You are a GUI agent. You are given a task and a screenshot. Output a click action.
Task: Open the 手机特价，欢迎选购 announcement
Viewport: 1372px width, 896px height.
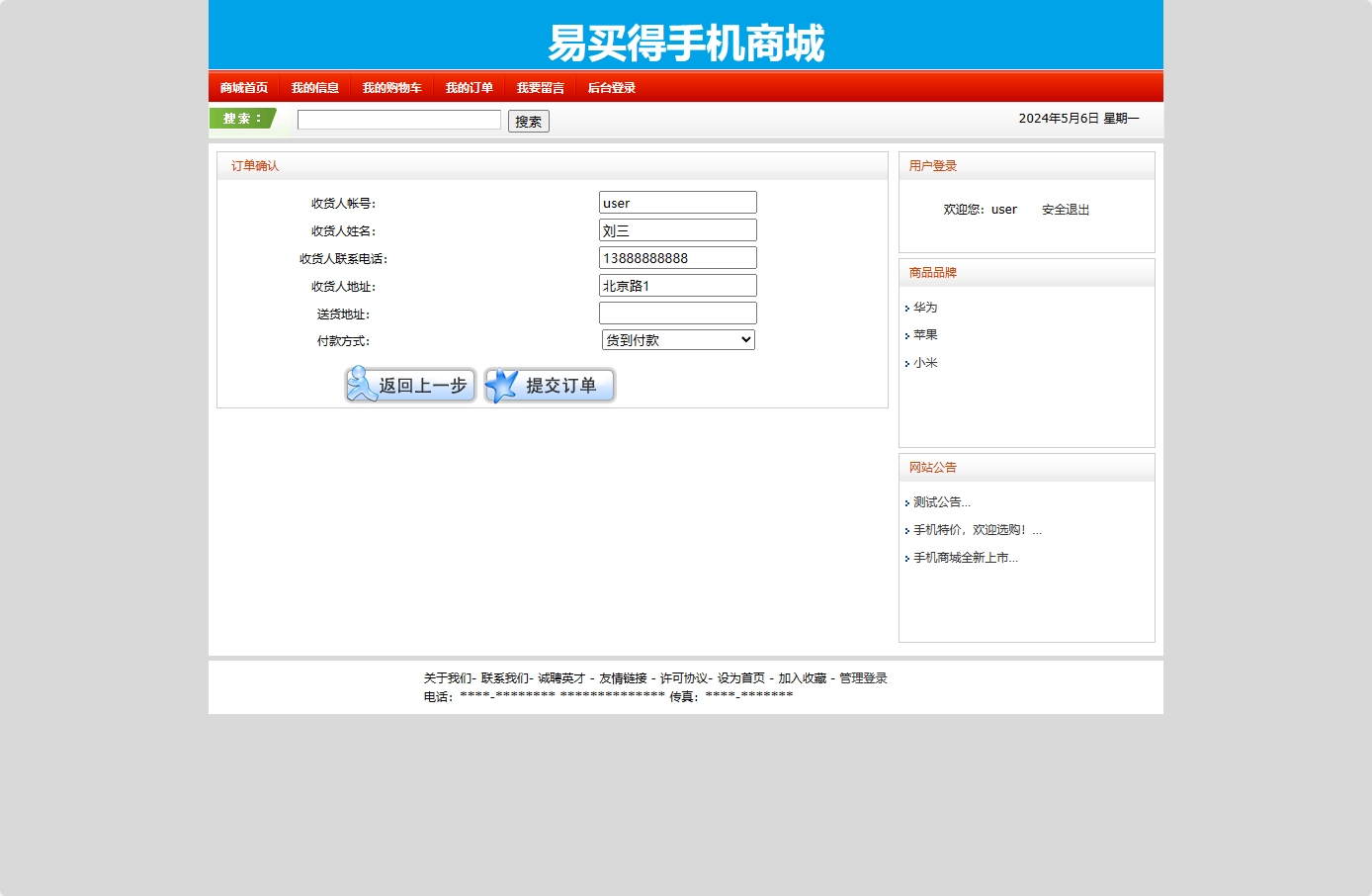click(x=976, y=529)
